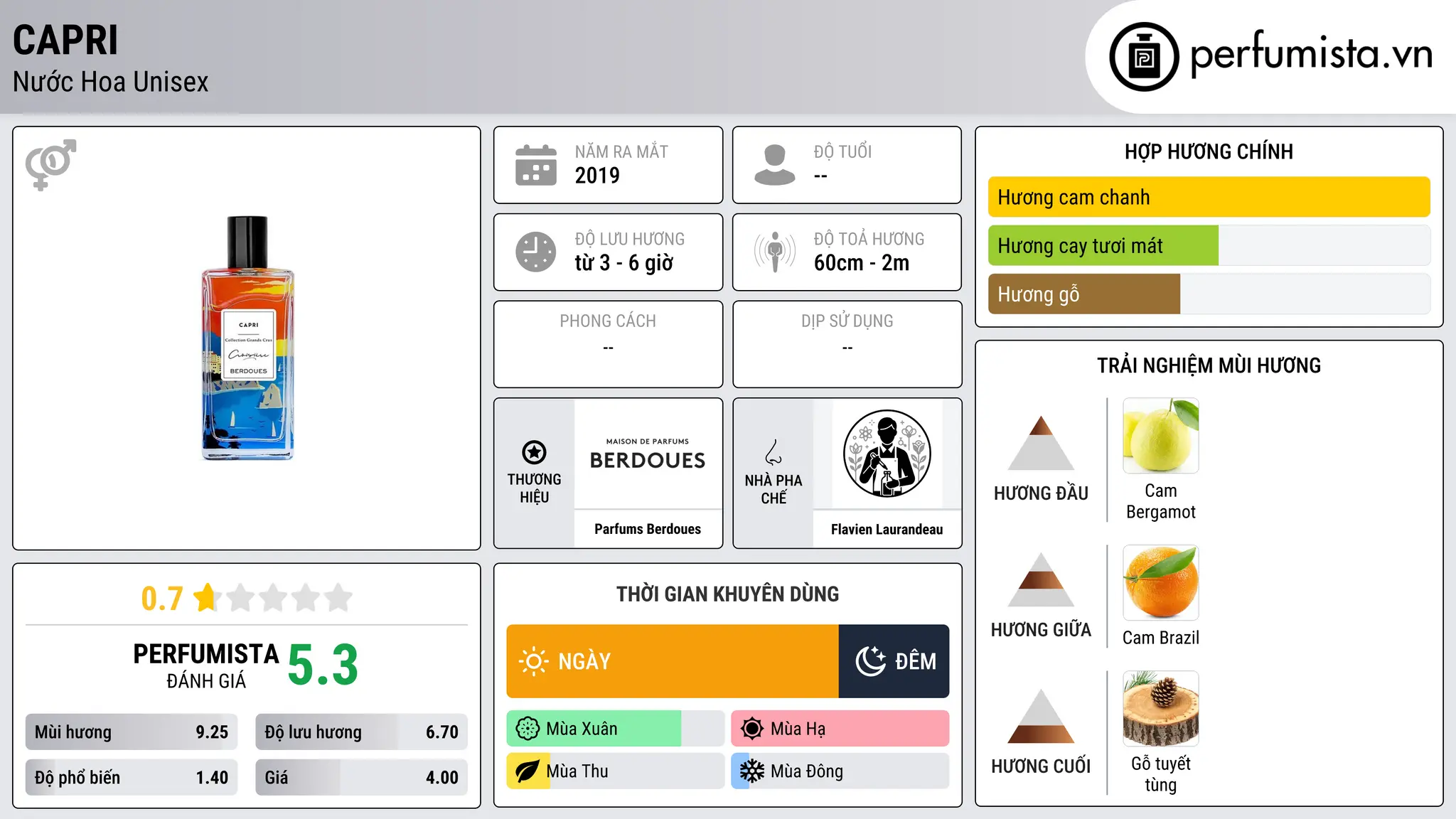Click the Trải nghiệm mùi hương heading

(1209, 365)
